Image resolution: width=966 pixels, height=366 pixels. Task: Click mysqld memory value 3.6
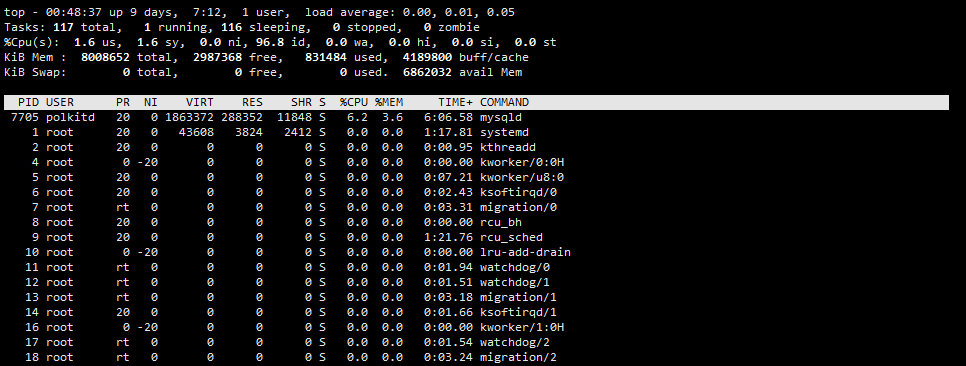coord(392,118)
